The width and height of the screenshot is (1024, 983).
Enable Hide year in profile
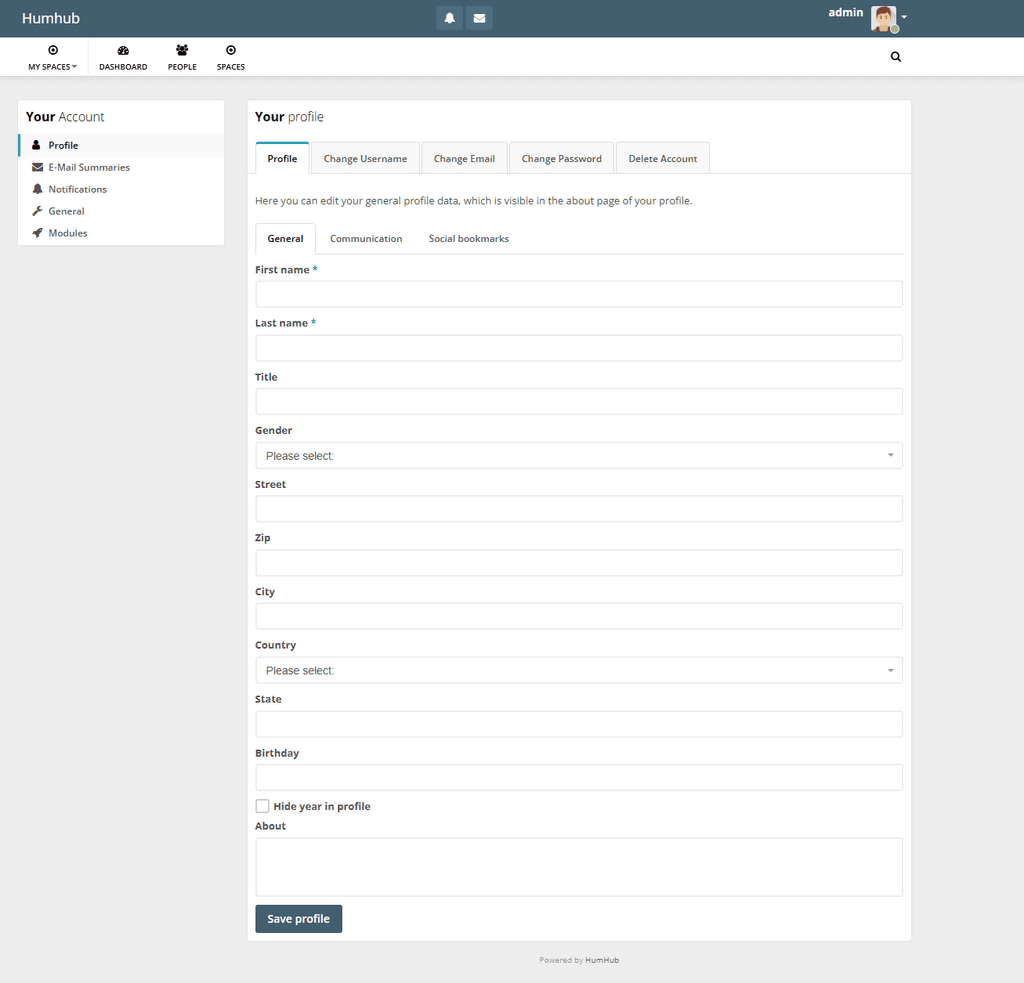click(262, 806)
